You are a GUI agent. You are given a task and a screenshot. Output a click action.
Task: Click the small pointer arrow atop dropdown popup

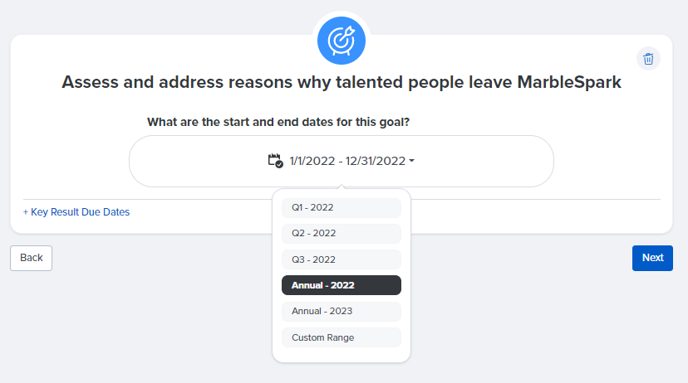tap(341, 187)
